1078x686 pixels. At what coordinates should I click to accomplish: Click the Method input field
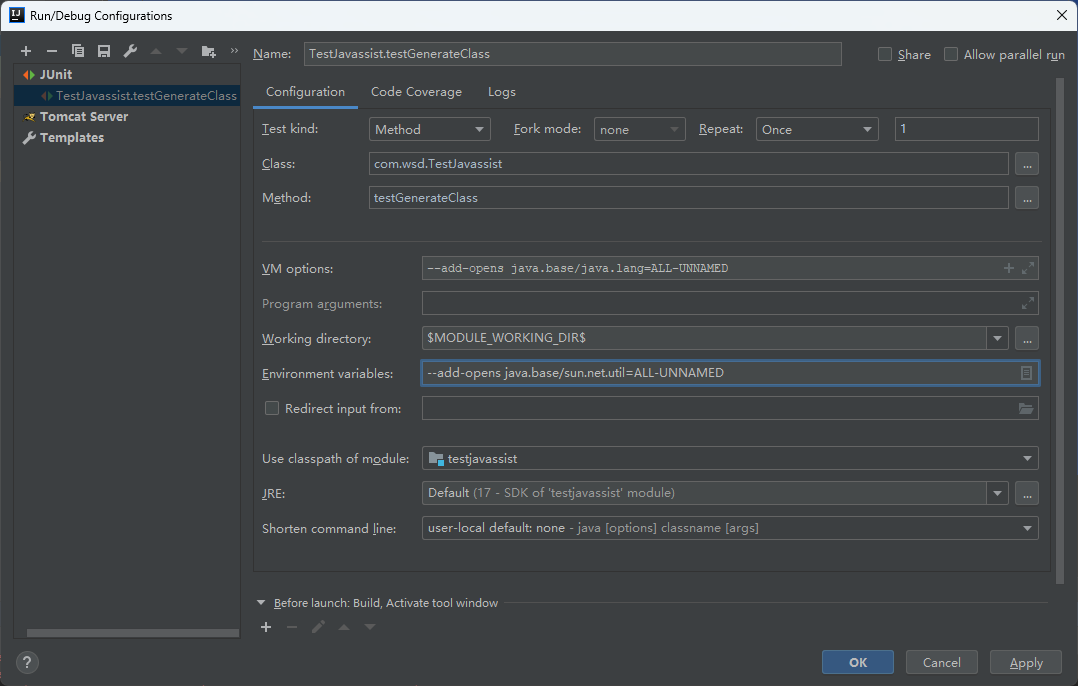coord(688,198)
